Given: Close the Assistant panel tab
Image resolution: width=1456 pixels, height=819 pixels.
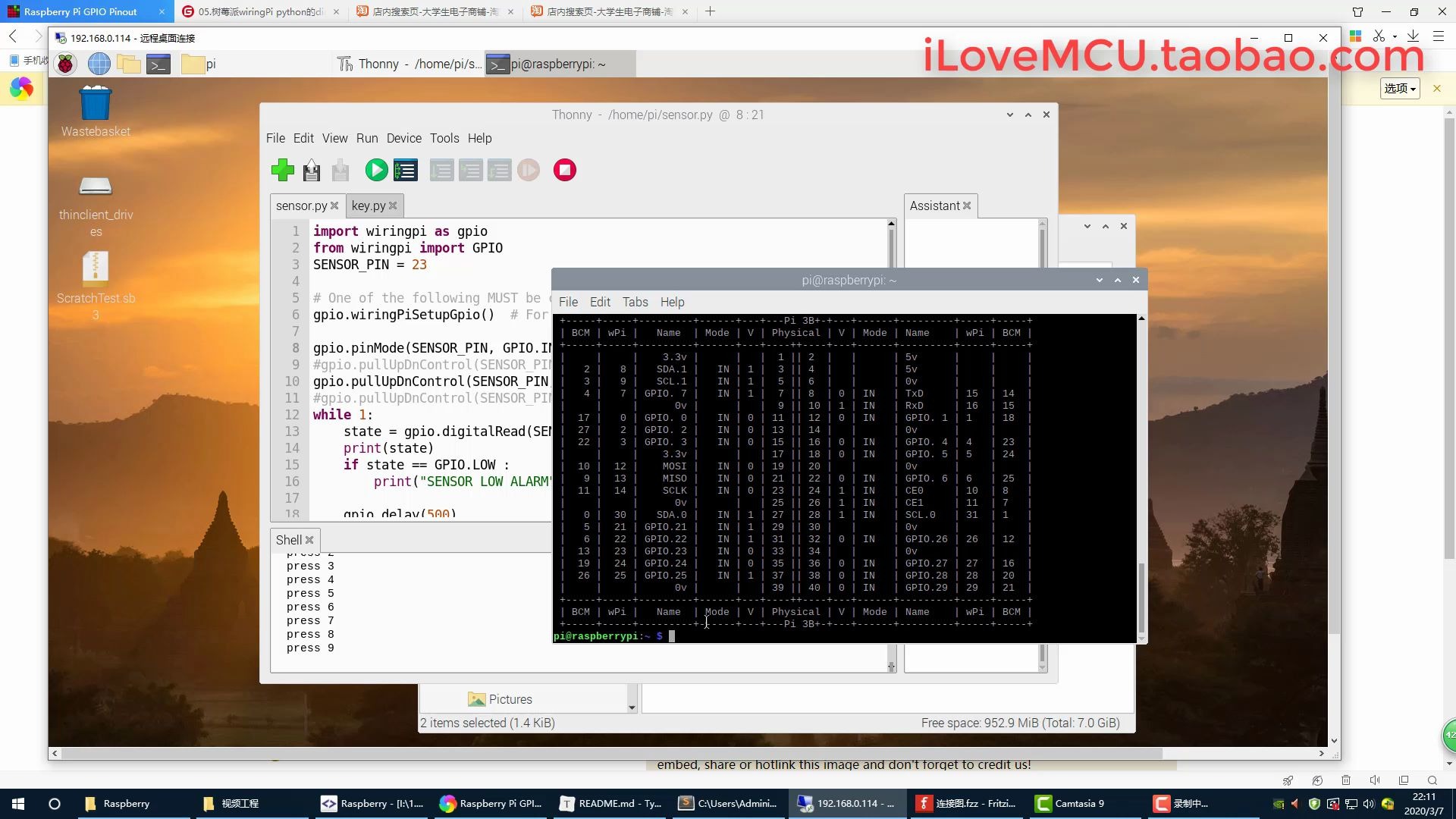Looking at the screenshot, I should pos(967,206).
